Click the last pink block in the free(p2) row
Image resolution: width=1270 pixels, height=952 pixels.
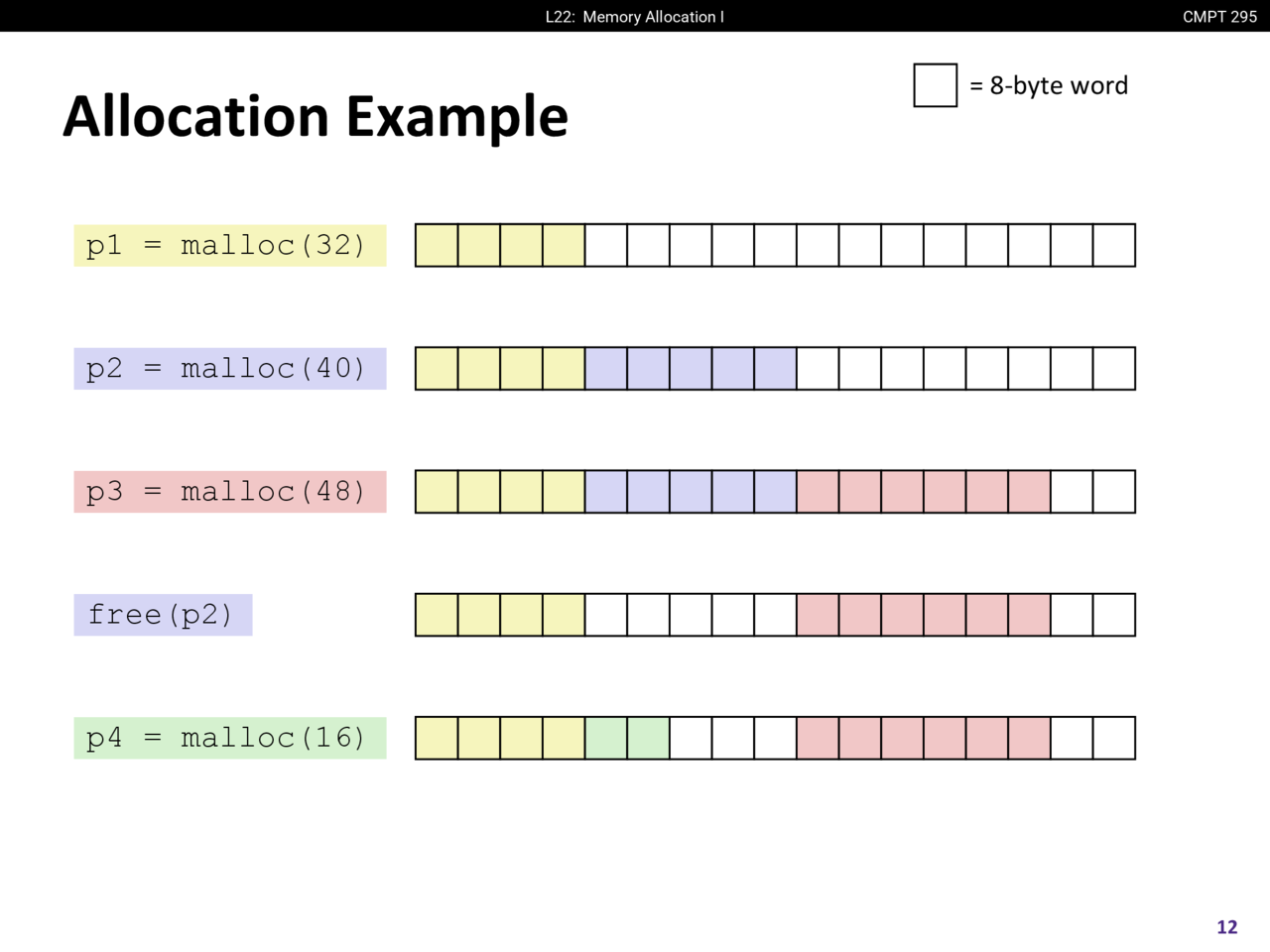point(1029,615)
